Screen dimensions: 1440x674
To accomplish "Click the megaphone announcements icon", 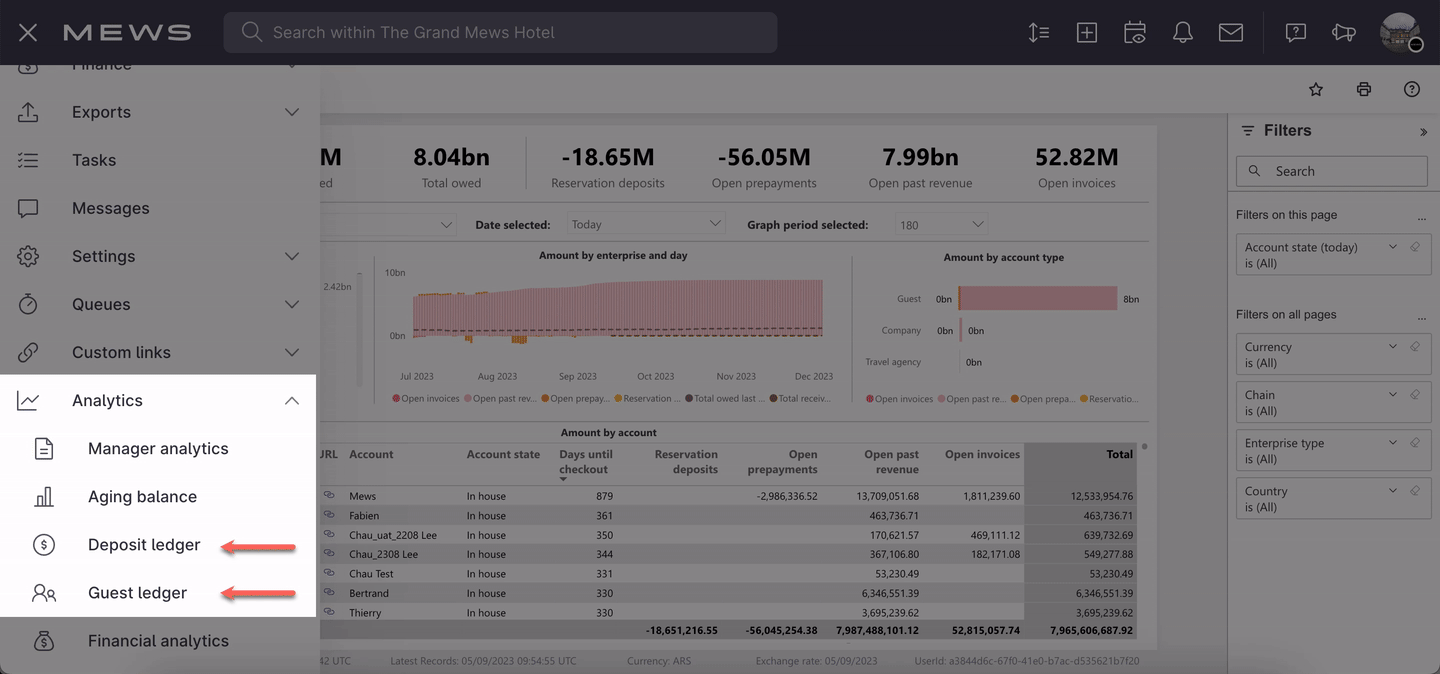I will [x=1344, y=33].
